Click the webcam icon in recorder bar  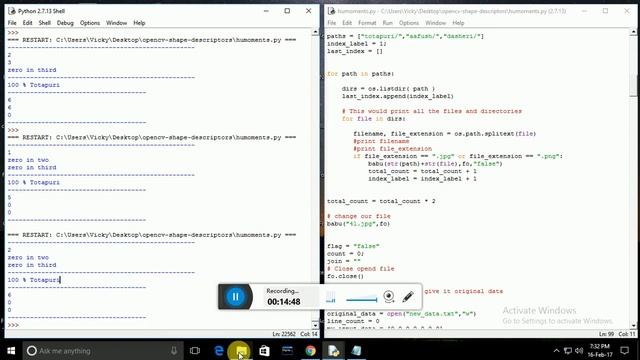point(389,296)
